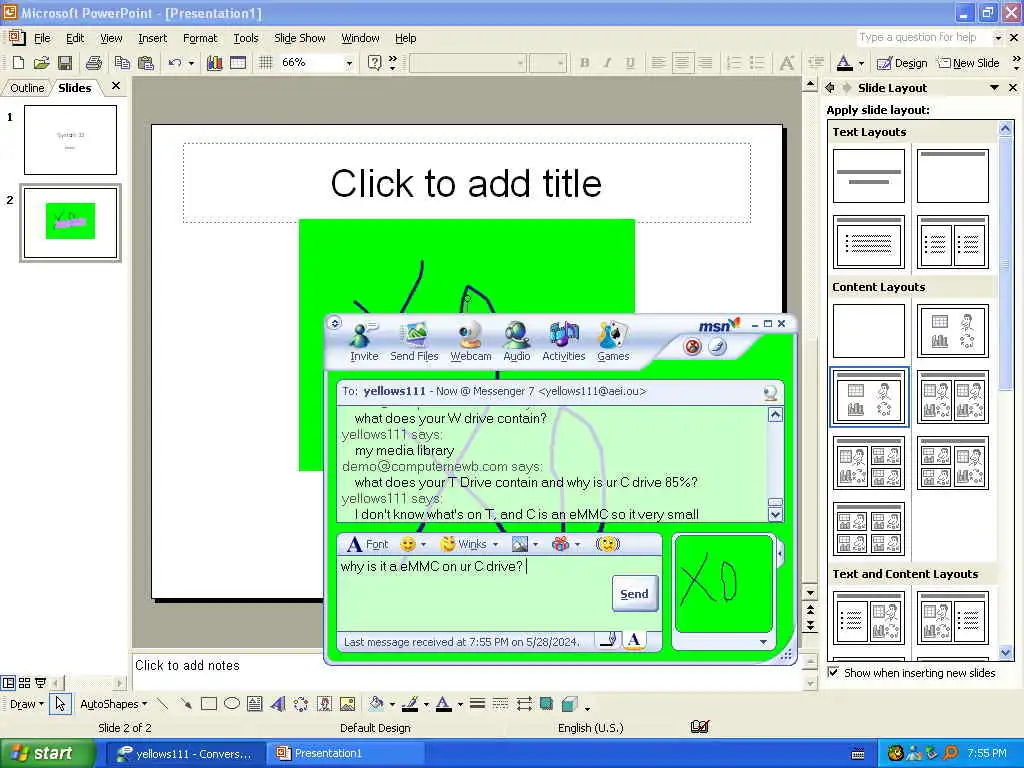Save the presentation with the floppy icon
The image size is (1024, 768).
65,63
